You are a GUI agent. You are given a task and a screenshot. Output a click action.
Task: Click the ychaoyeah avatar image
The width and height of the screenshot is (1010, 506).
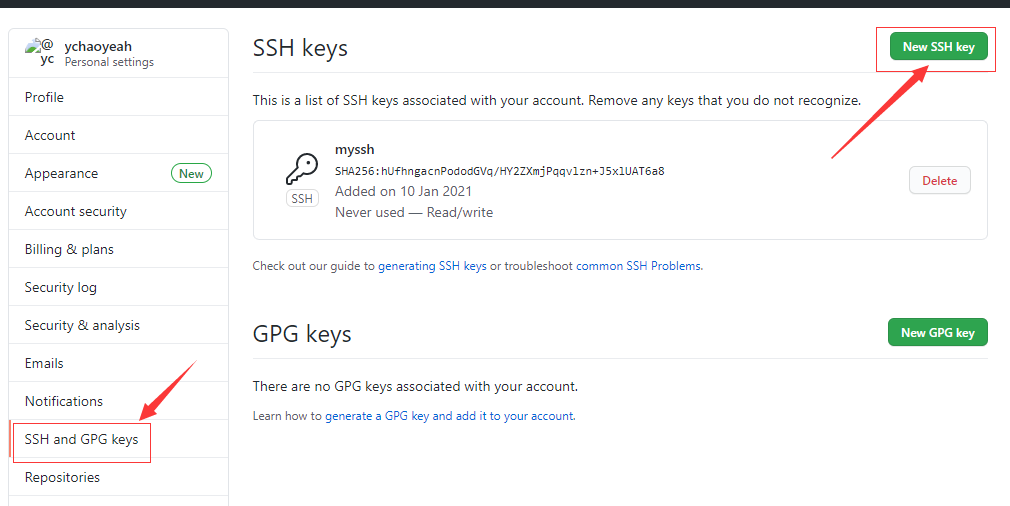click(x=40, y=52)
